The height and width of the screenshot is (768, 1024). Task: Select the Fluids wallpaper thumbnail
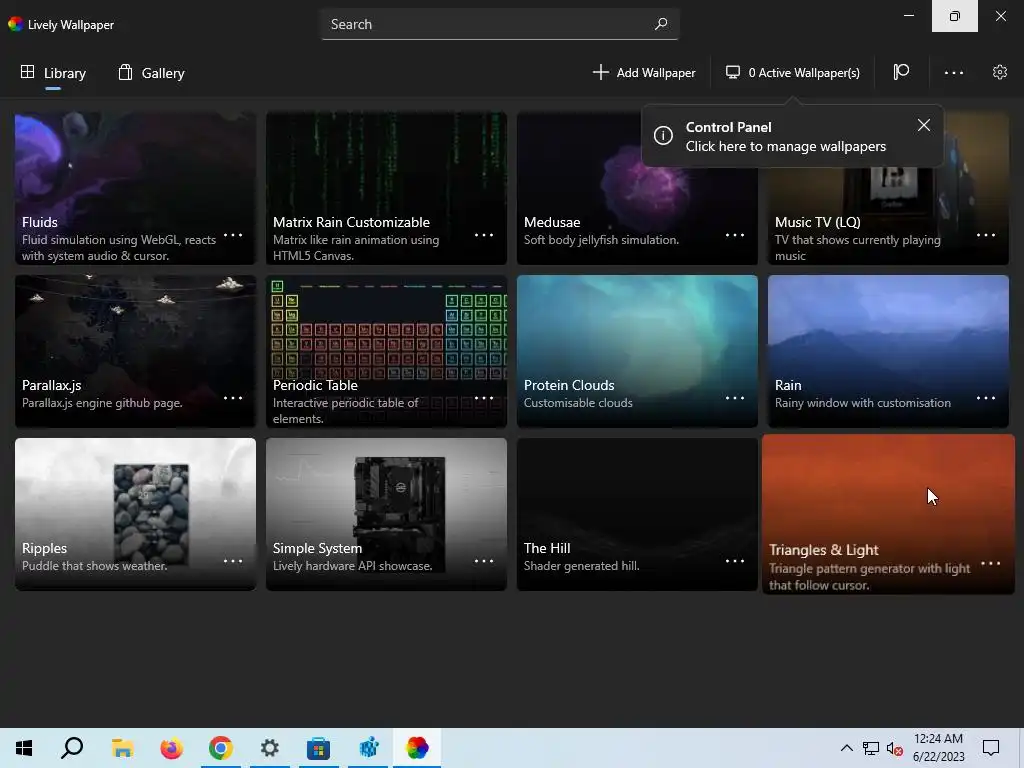[135, 188]
